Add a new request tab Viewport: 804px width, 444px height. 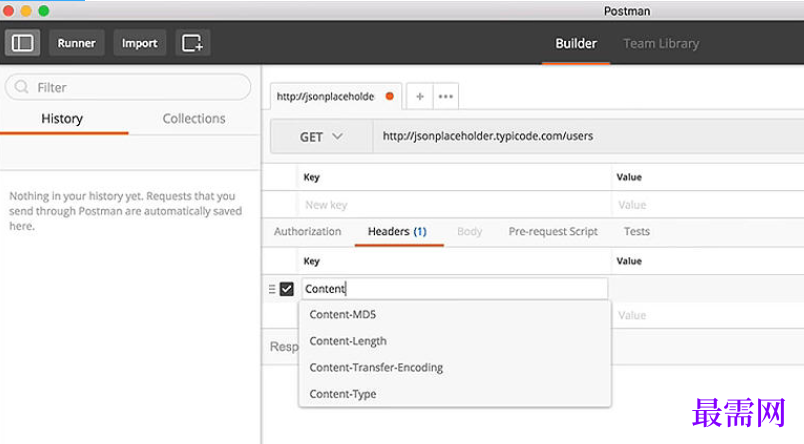[419, 96]
